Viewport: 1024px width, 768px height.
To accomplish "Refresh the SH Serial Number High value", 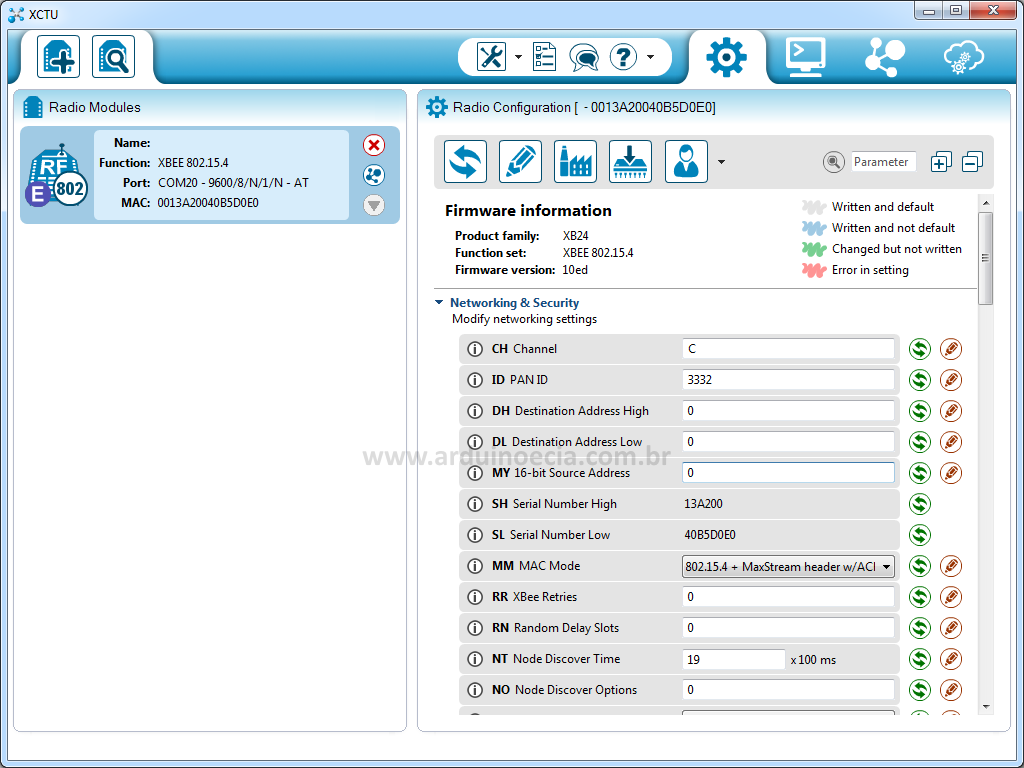I will click(920, 504).
